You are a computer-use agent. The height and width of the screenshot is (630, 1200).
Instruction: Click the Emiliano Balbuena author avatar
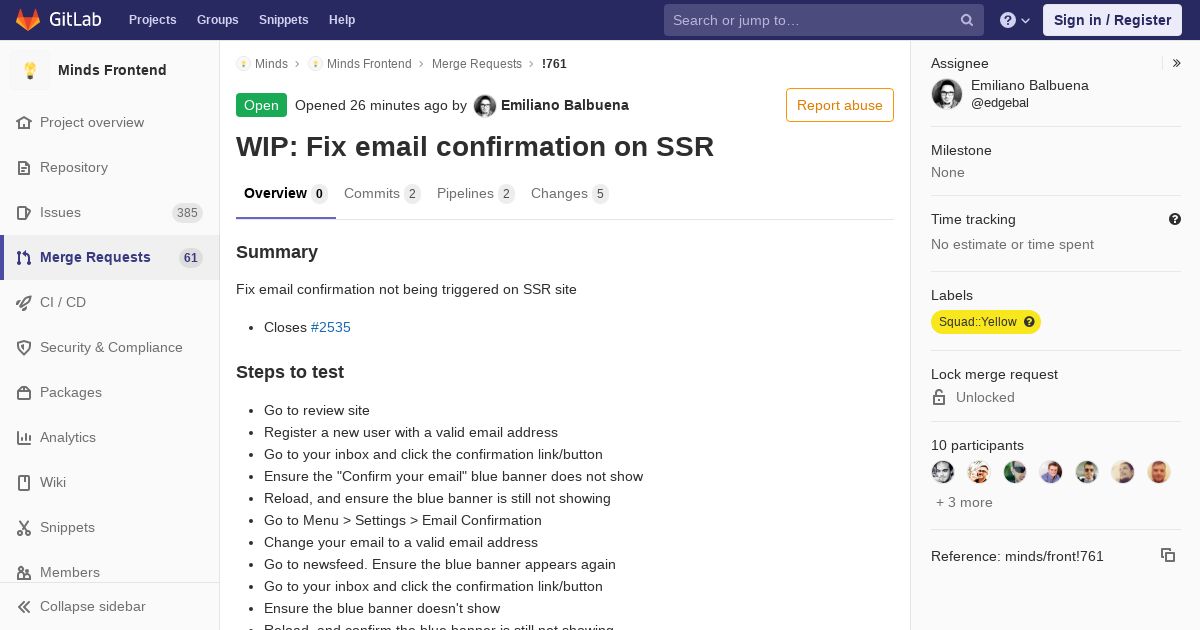485,106
